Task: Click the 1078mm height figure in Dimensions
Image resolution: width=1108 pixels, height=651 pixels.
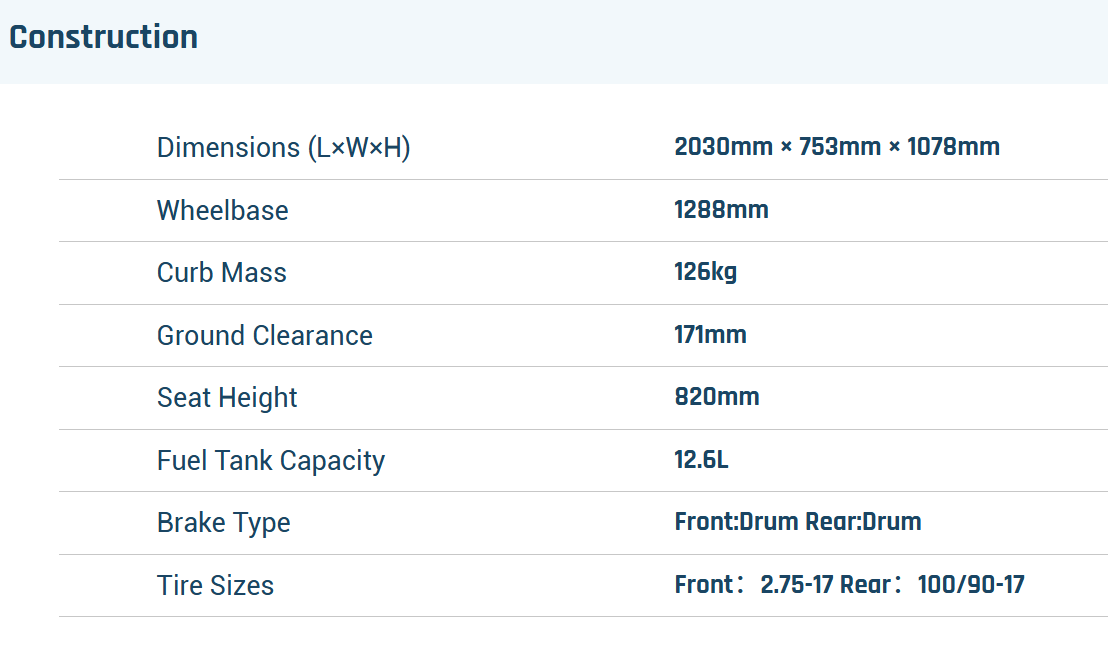Action: coord(953,147)
